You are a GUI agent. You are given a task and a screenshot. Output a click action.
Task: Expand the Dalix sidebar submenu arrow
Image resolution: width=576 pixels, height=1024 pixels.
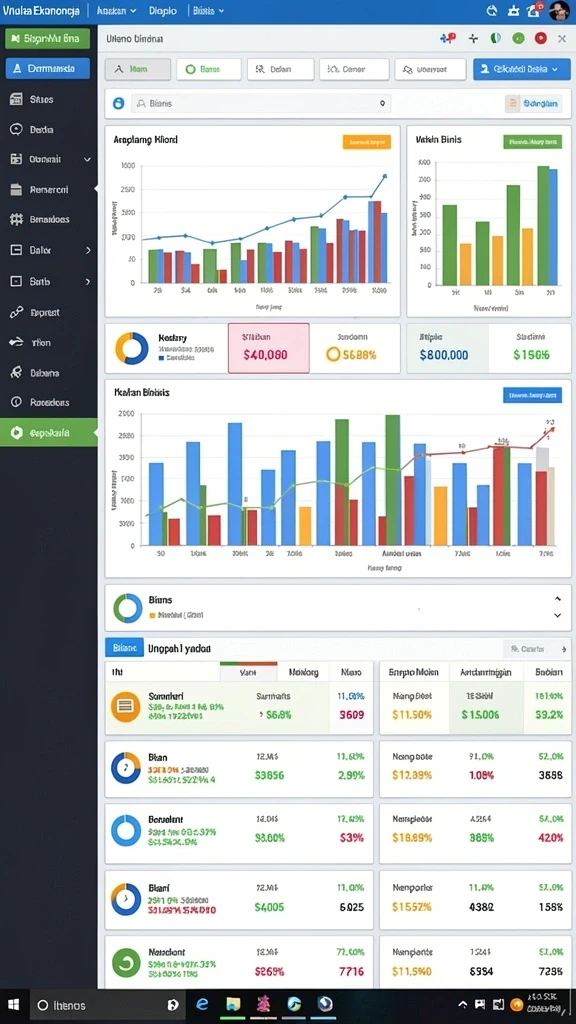[x=88, y=250]
